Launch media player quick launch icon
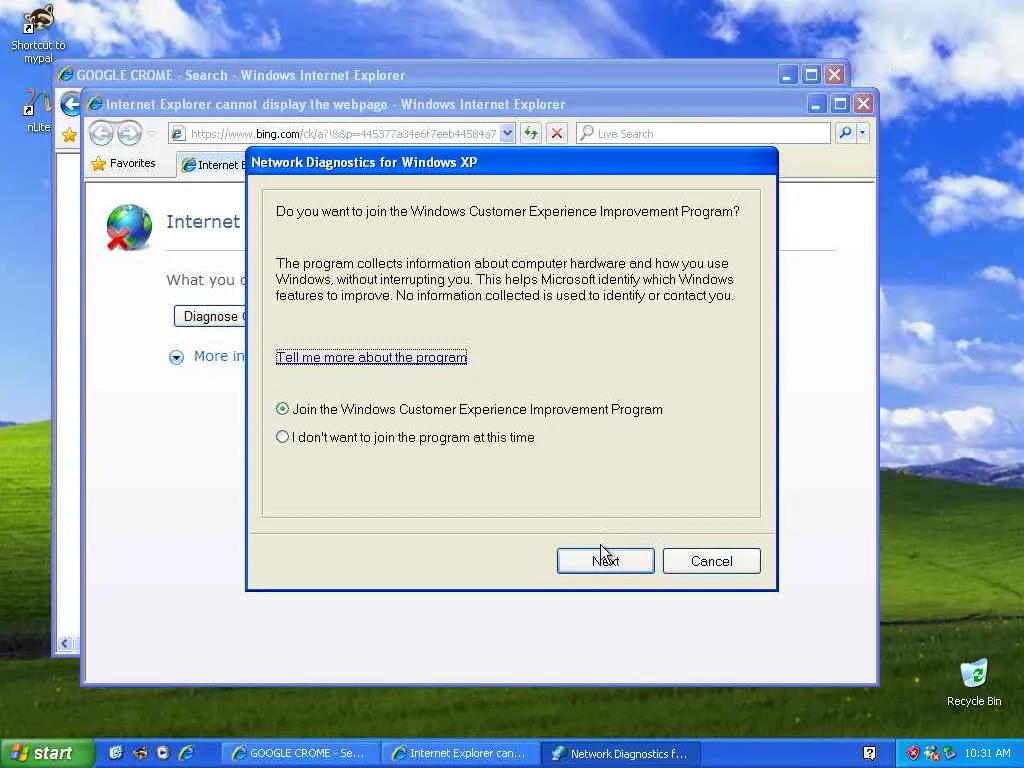1024x768 pixels. (x=163, y=753)
